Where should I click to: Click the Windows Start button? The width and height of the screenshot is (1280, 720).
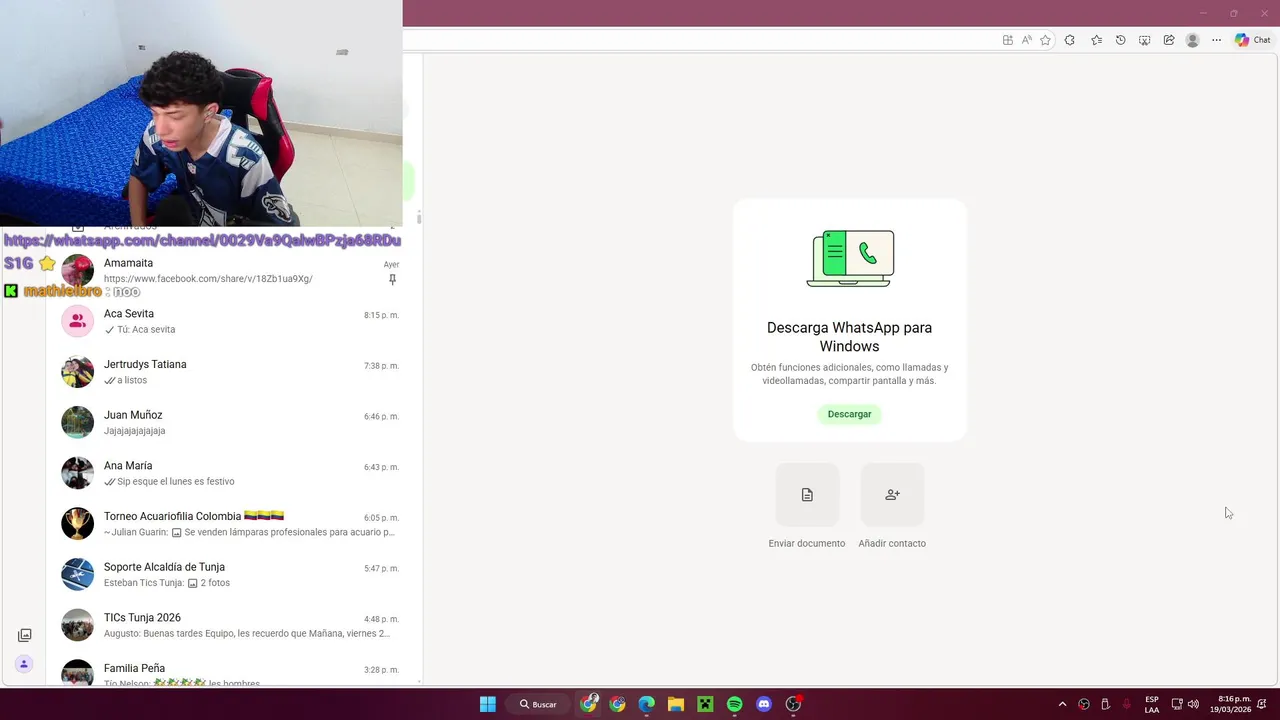487,704
